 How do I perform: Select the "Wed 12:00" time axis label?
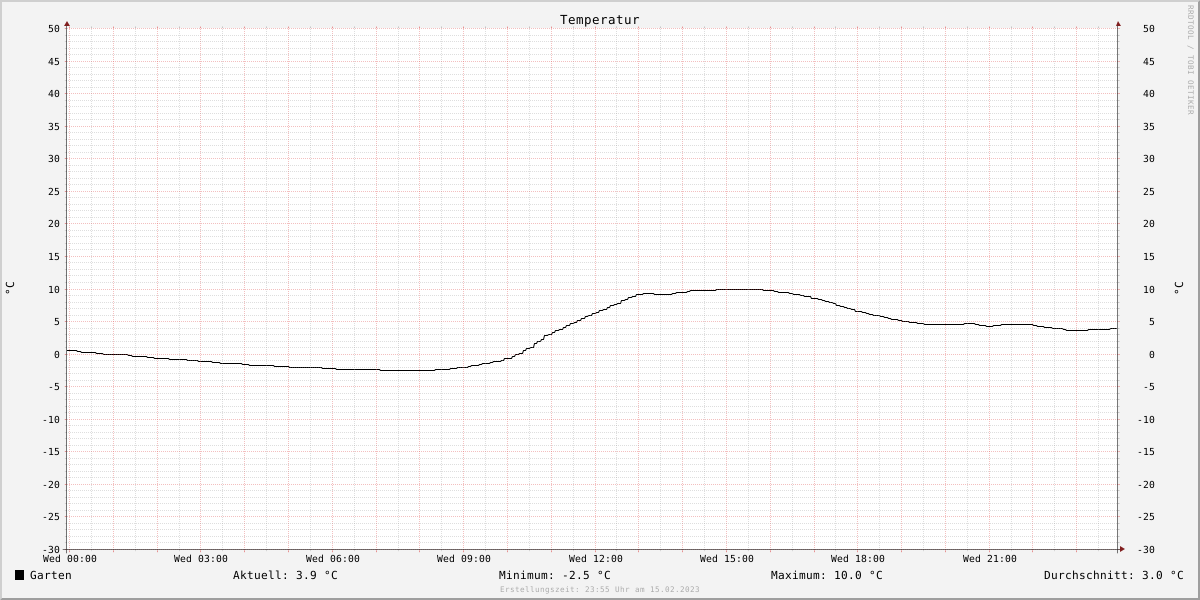(596, 559)
